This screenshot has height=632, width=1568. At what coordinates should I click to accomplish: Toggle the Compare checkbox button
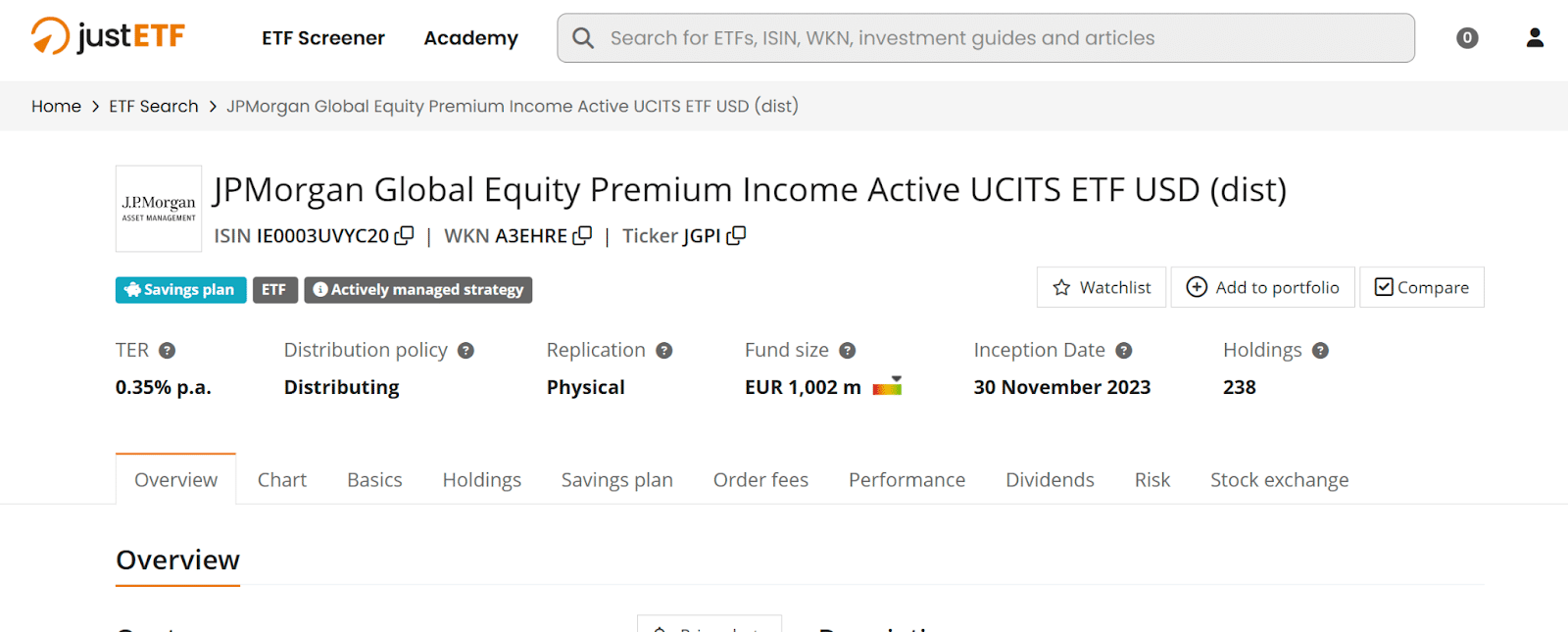1422,287
